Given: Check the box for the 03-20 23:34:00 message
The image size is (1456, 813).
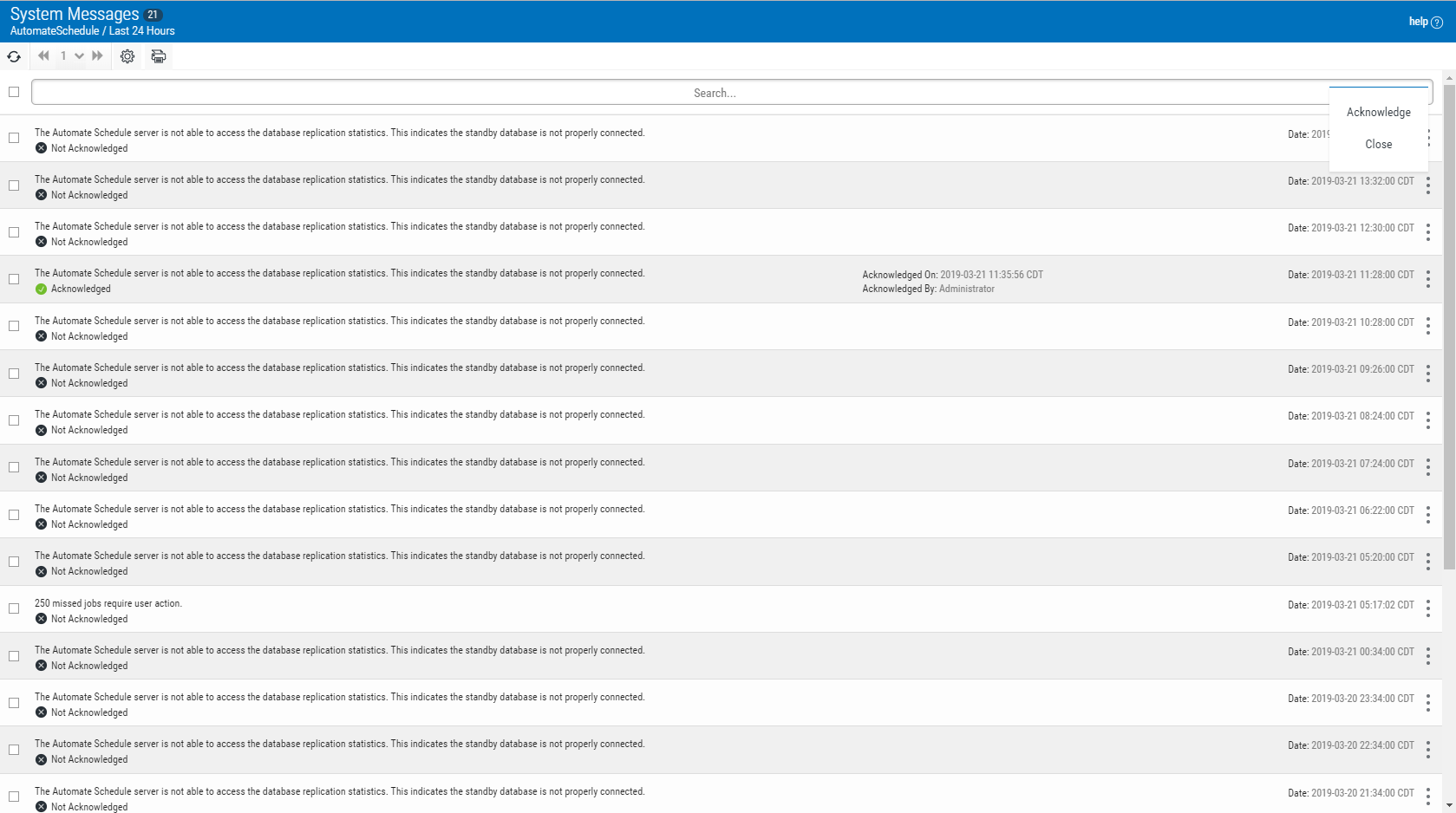Looking at the screenshot, I should click(14, 703).
